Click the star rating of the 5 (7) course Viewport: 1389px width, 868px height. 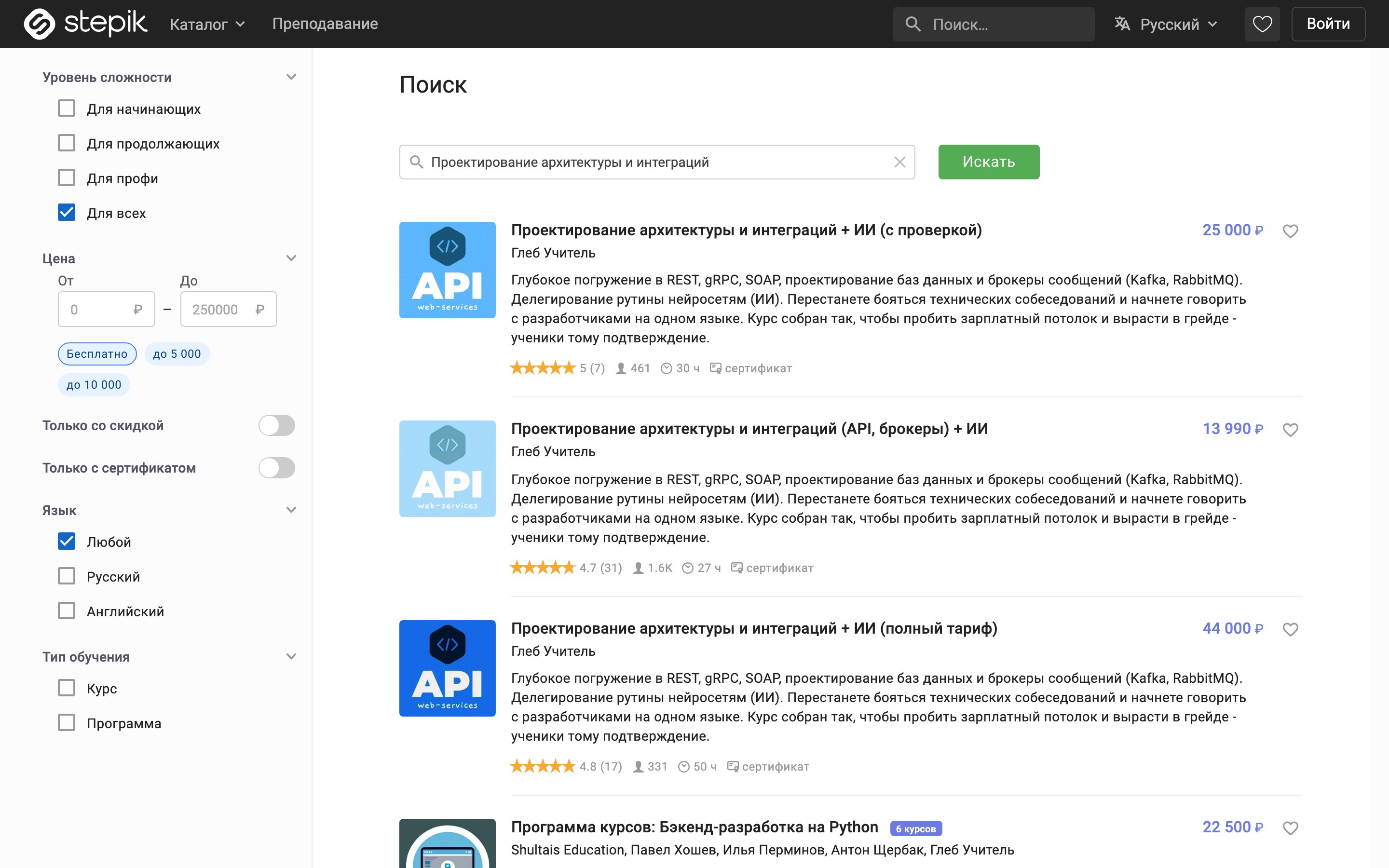543,368
